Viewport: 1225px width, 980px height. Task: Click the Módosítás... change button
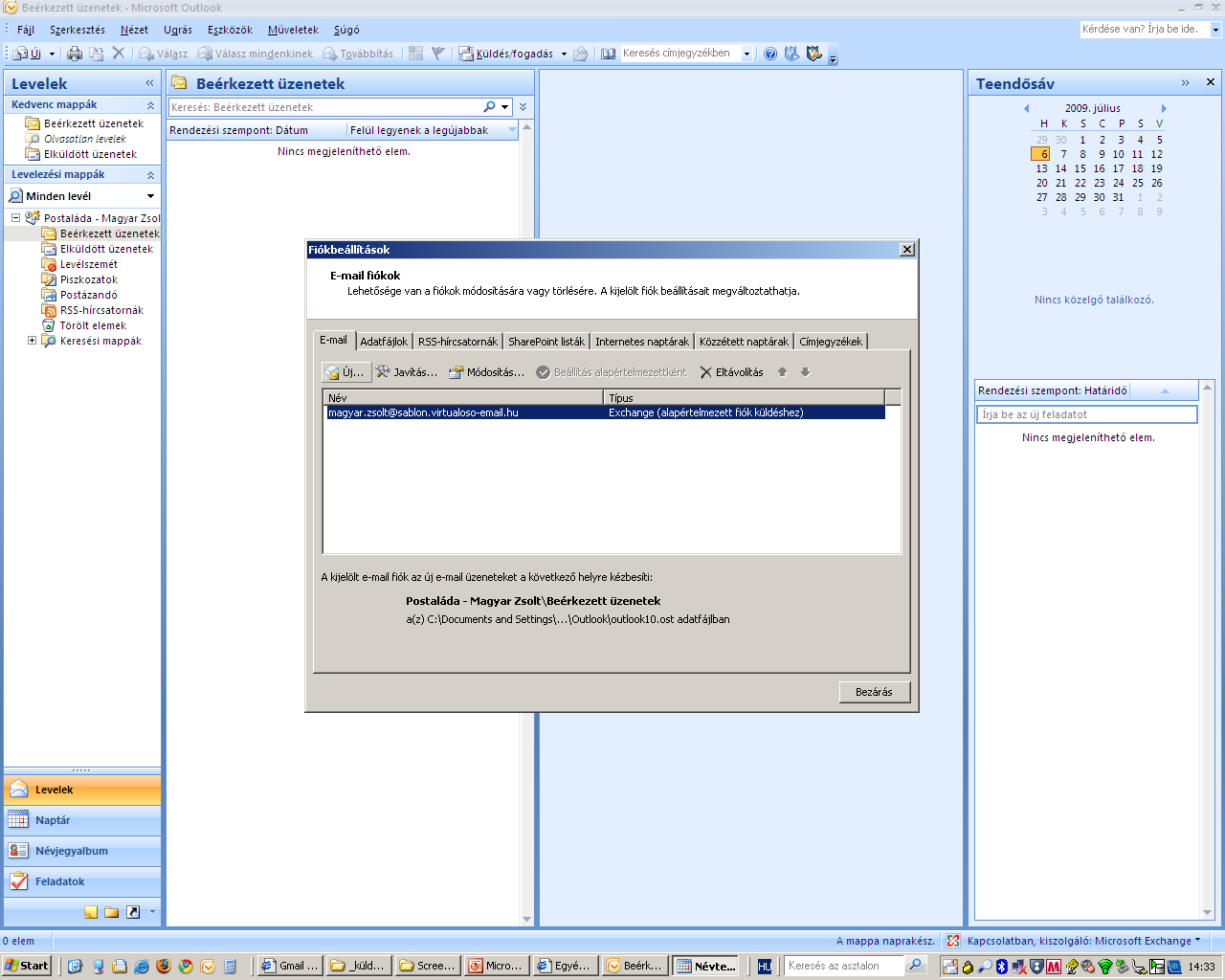(487, 372)
